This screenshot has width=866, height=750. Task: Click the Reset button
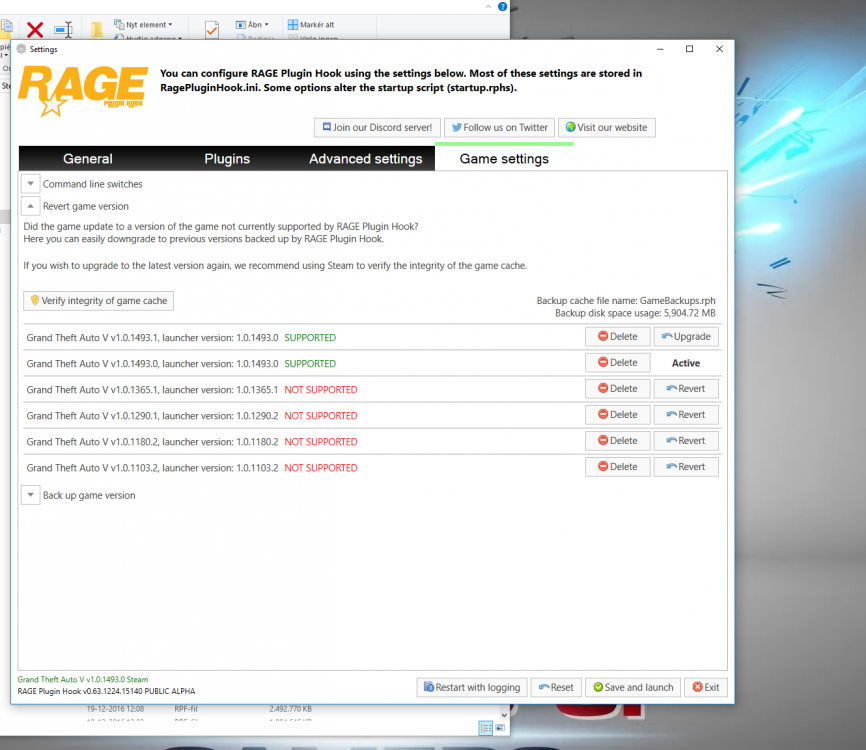[556, 688]
